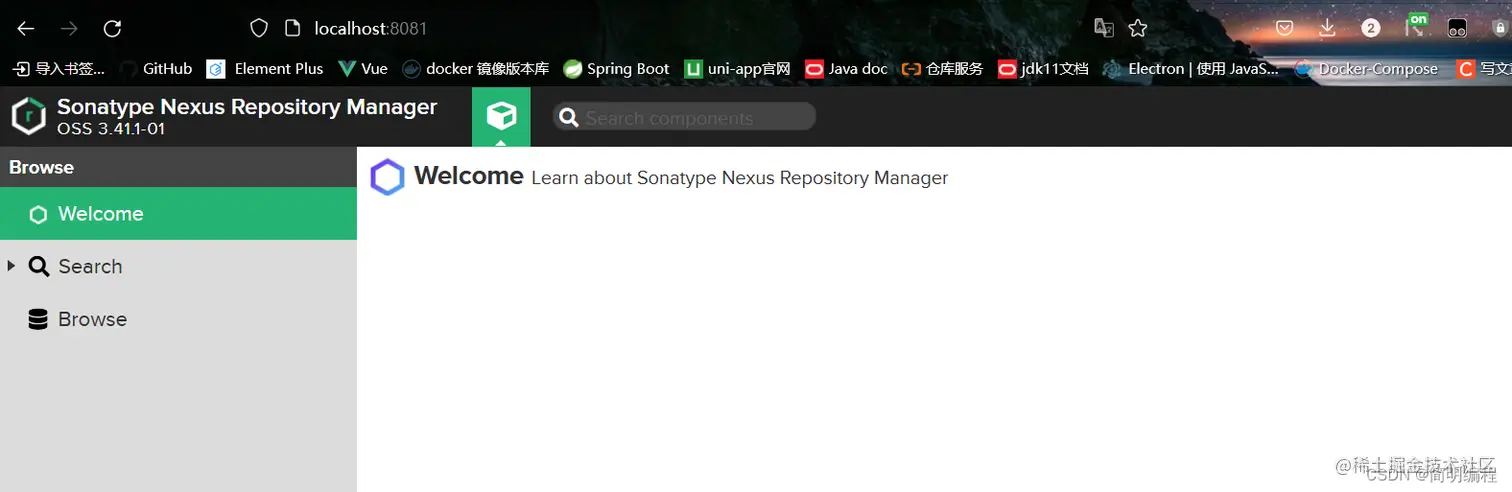Click the OSS 3.41.1-01 version text
Screen dimensions: 1512x492
111,129
